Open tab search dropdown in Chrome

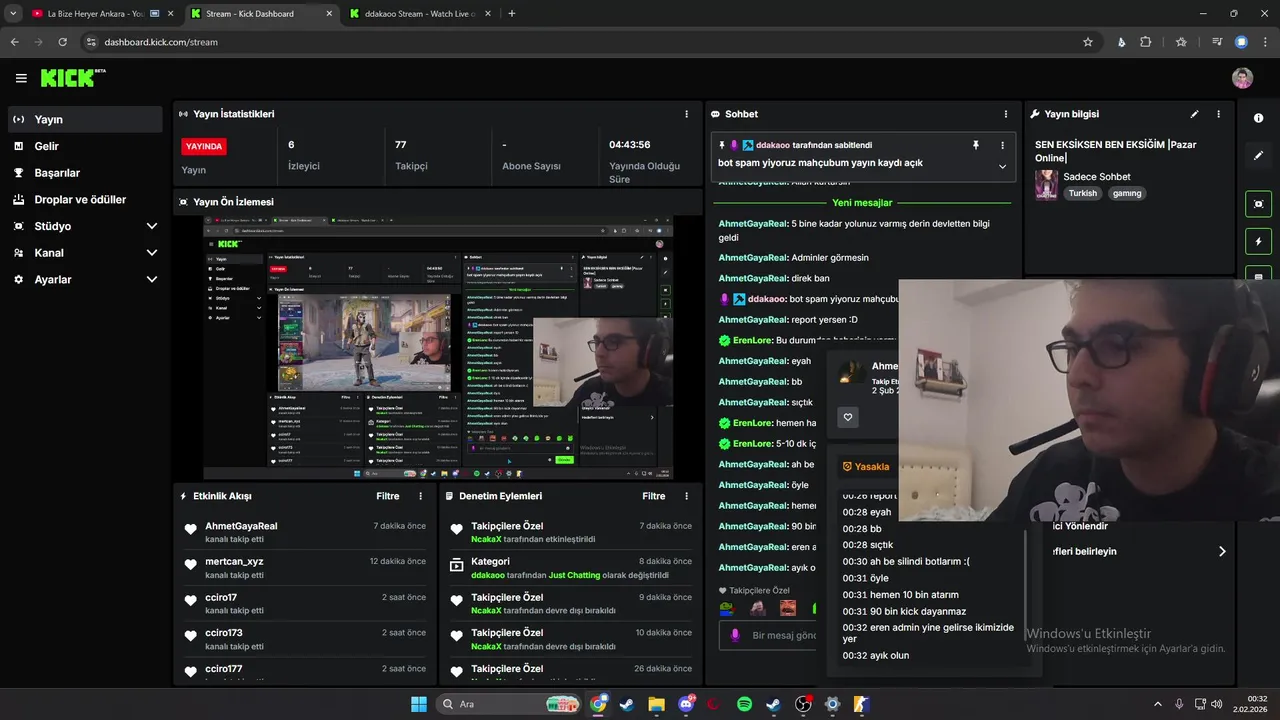13,14
